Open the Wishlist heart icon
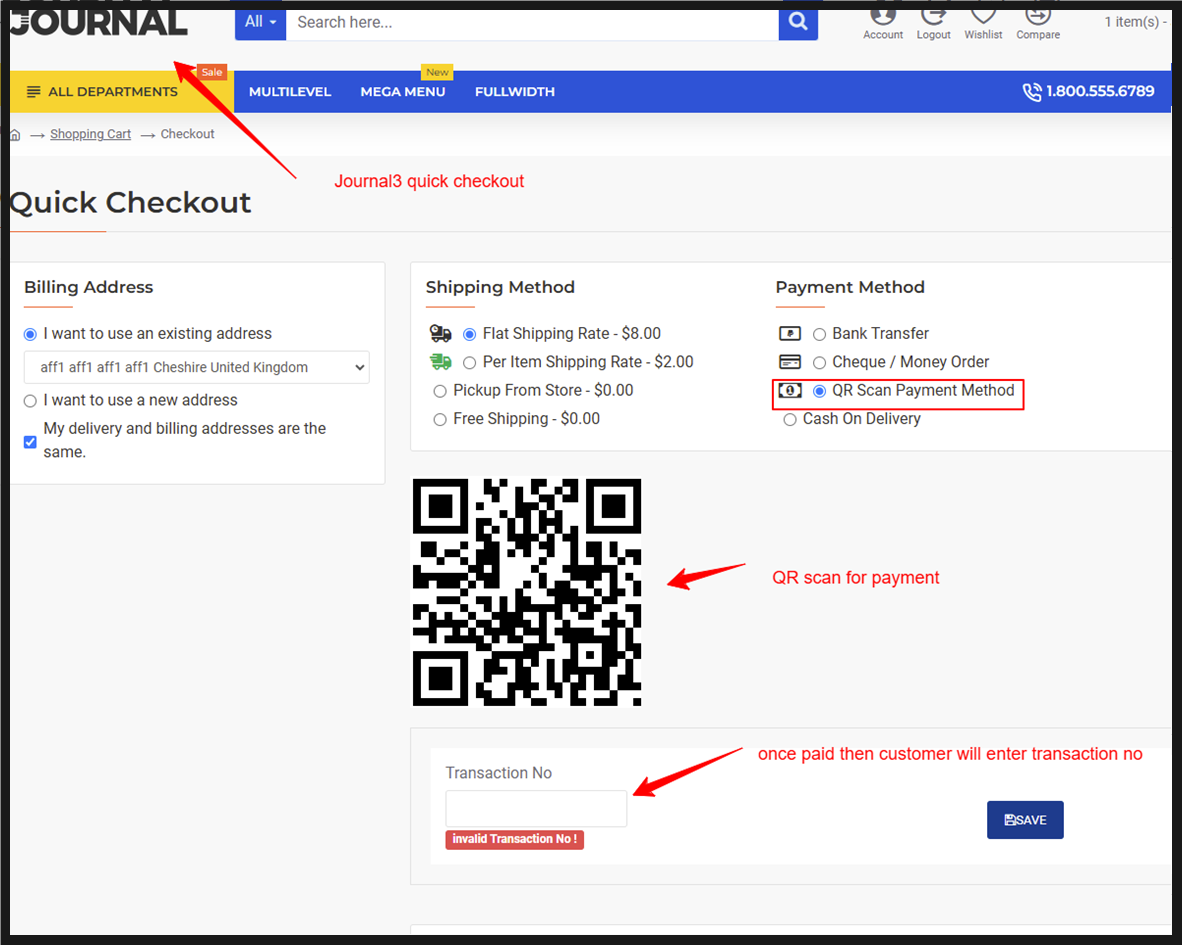Screen dimensions: 1182x945 (x=983, y=15)
